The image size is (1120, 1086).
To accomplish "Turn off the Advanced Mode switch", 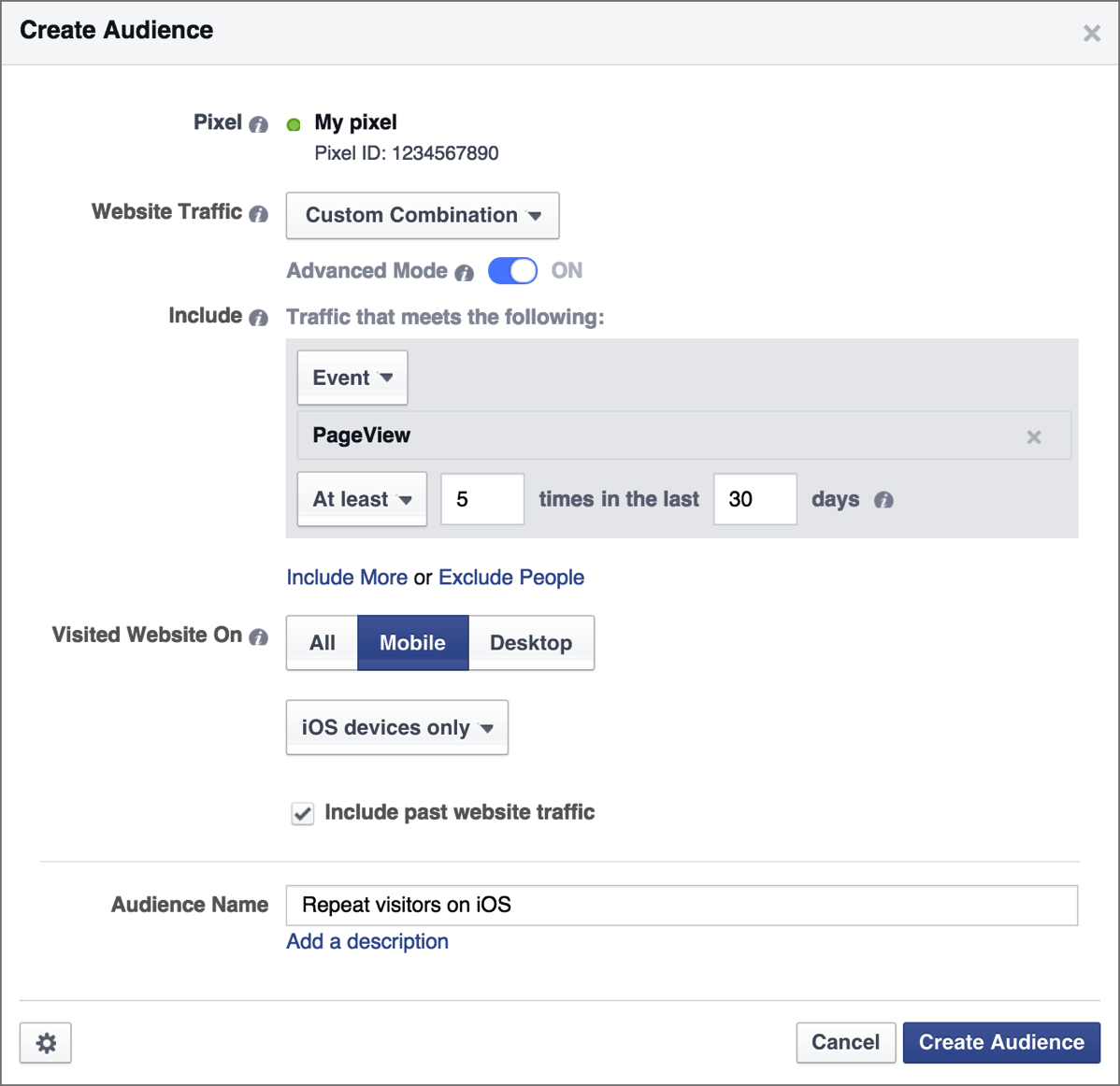I will pos(512,271).
